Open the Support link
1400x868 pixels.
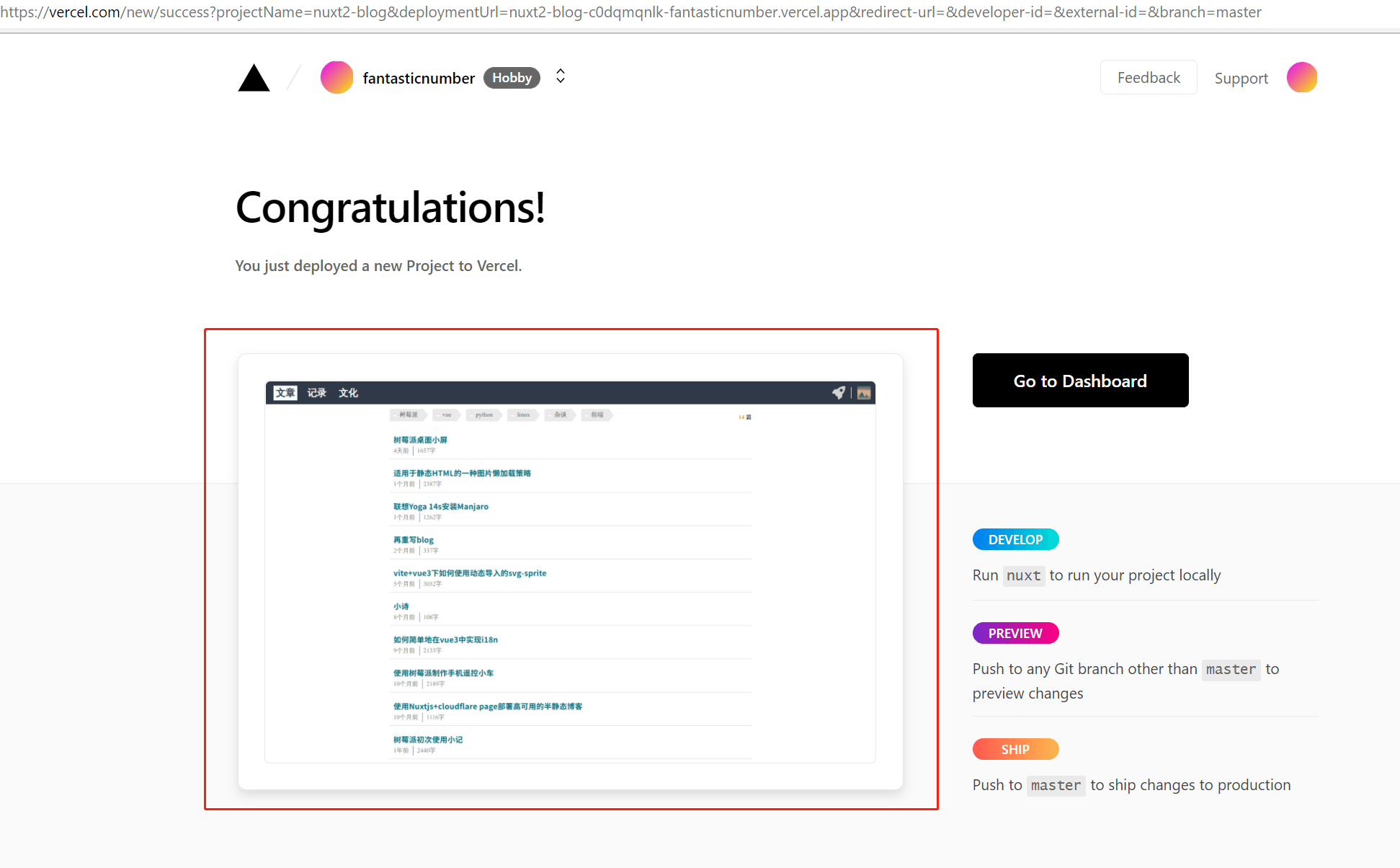(1241, 79)
